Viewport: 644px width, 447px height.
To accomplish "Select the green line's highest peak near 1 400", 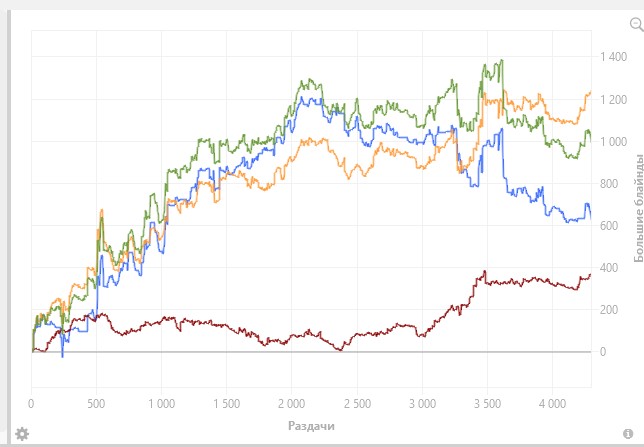I will (501, 61).
